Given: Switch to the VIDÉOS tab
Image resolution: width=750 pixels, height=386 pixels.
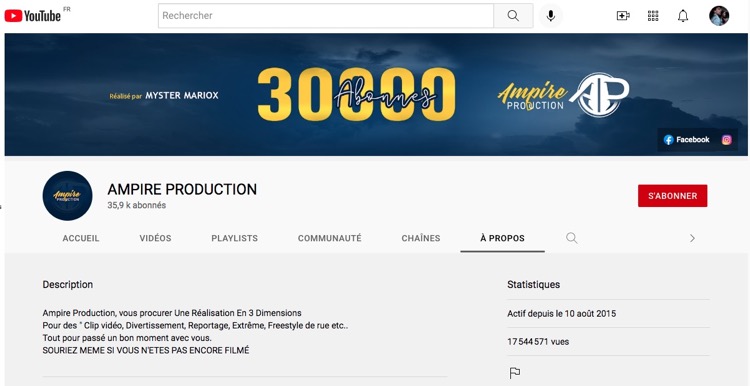Looking at the screenshot, I should [155, 238].
